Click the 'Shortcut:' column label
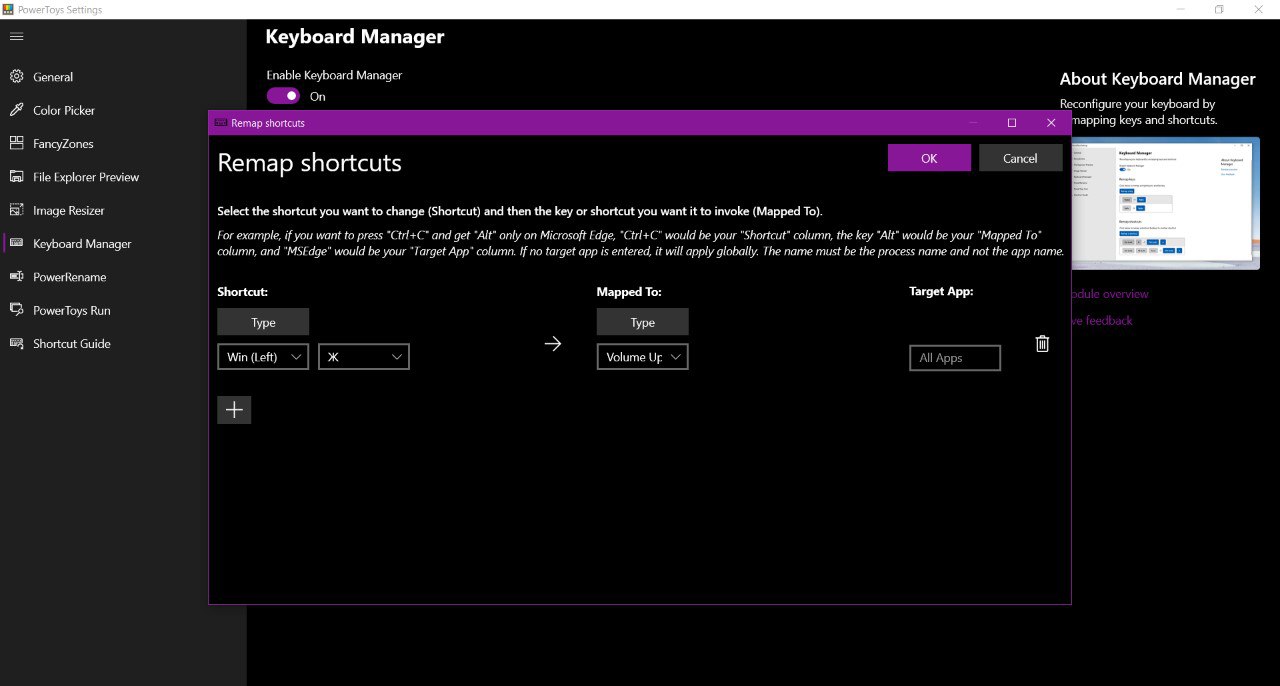The image size is (1280, 686). click(242, 292)
